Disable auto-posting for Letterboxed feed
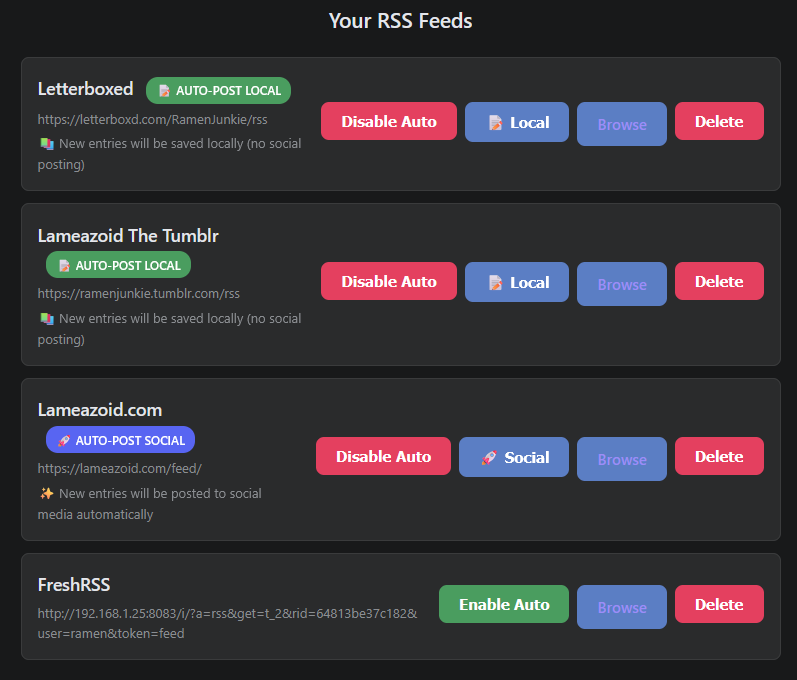The width and height of the screenshot is (797, 680). pos(388,122)
